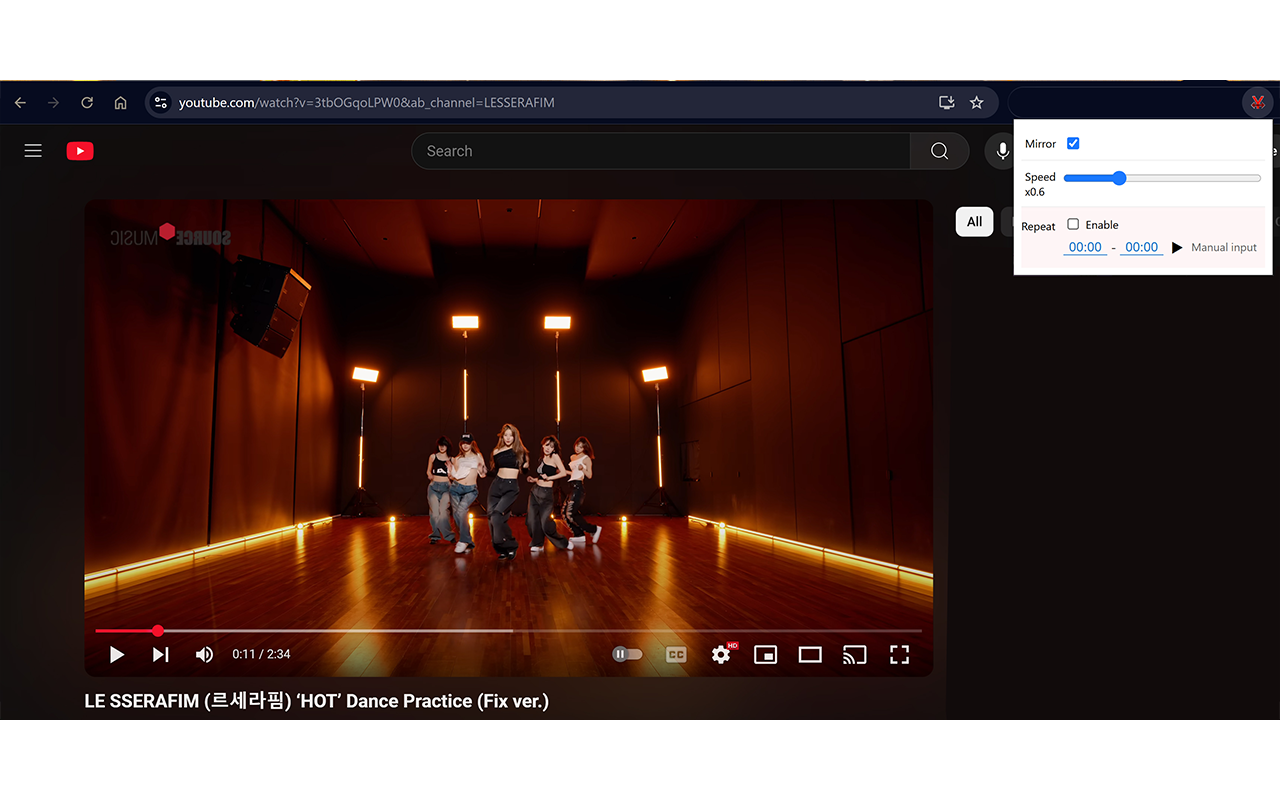Switch to theater mode
Image resolution: width=1280 pixels, height=800 pixels.
coord(810,655)
